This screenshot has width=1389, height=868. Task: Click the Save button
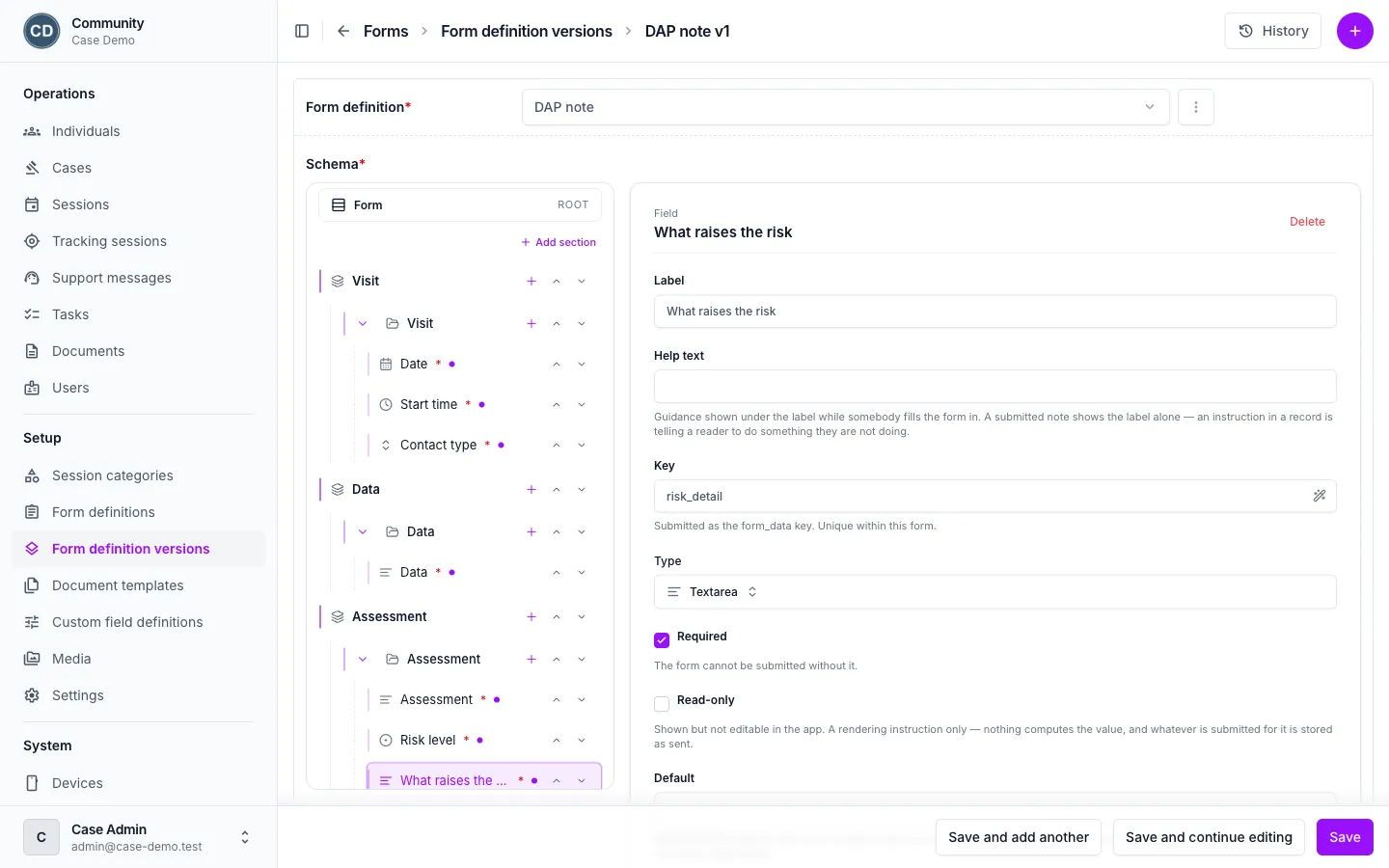tap(1345, 837)
